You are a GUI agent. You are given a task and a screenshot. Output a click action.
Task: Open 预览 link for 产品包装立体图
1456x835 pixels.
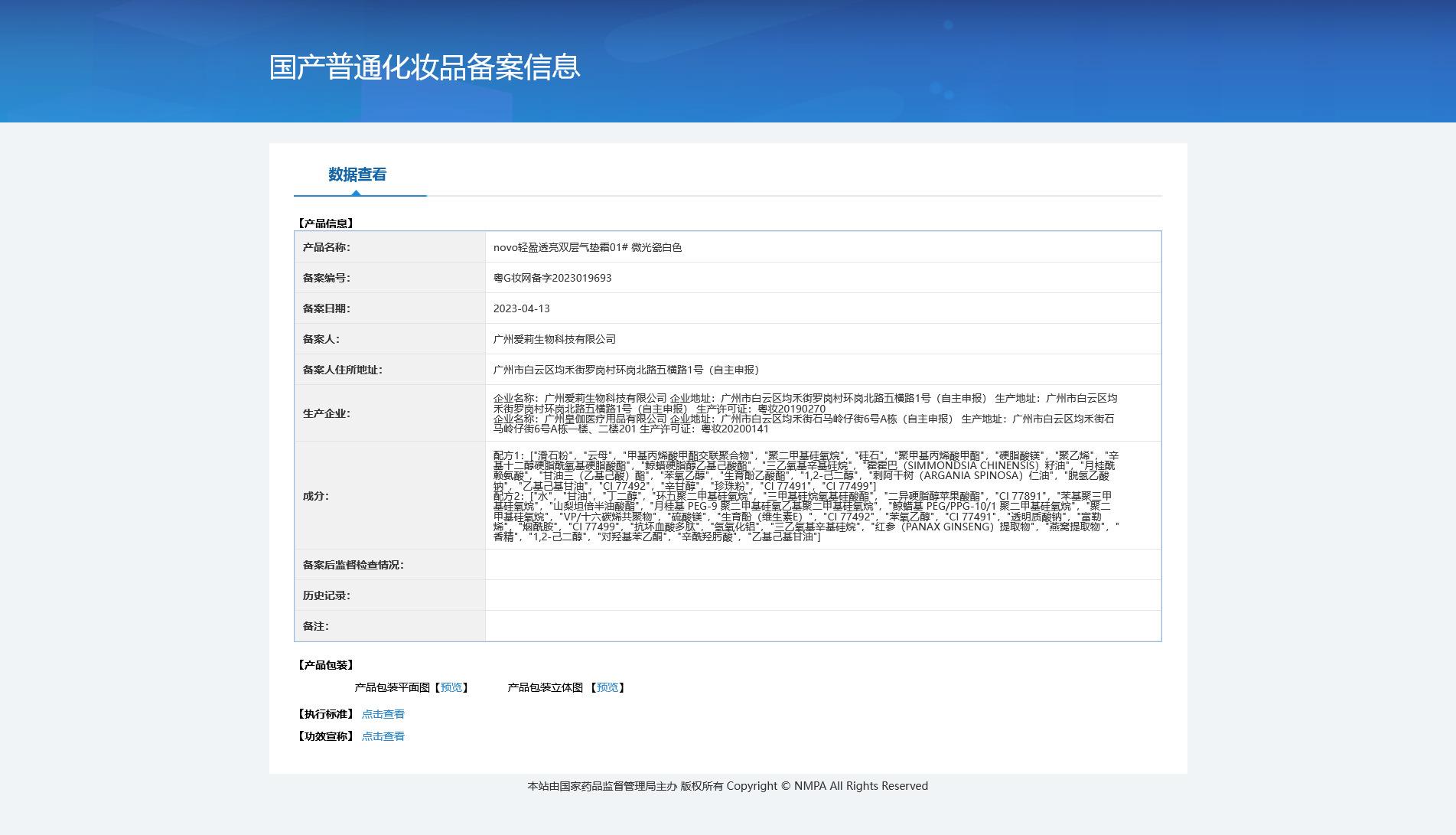point(607,687)
